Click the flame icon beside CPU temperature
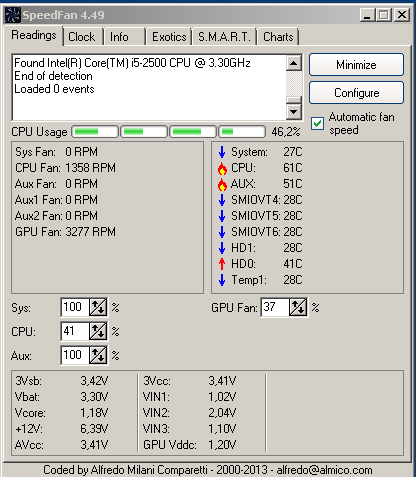This screenshot has width=417, height=480. 222,168
